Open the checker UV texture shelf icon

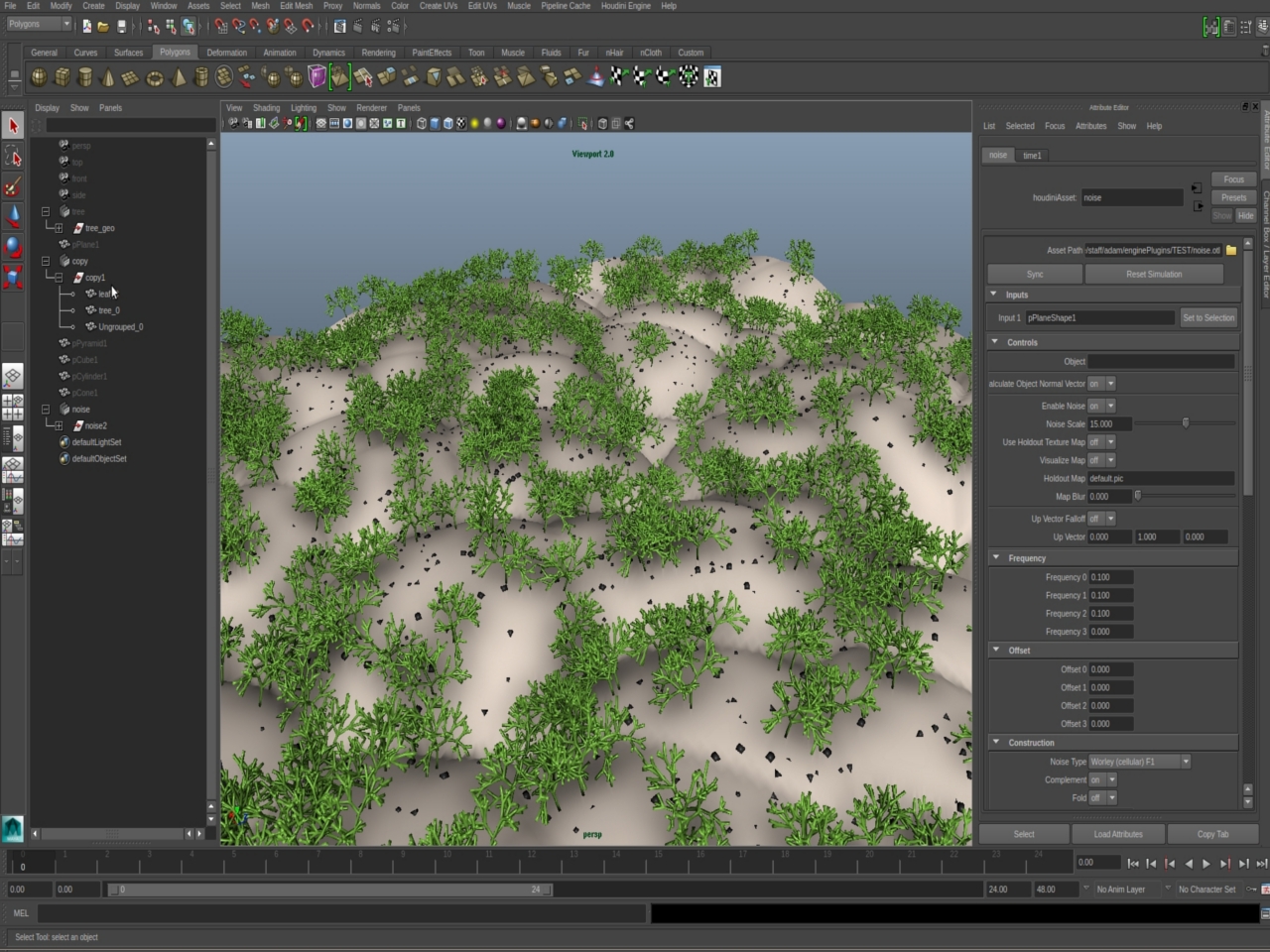click(712, 77)
